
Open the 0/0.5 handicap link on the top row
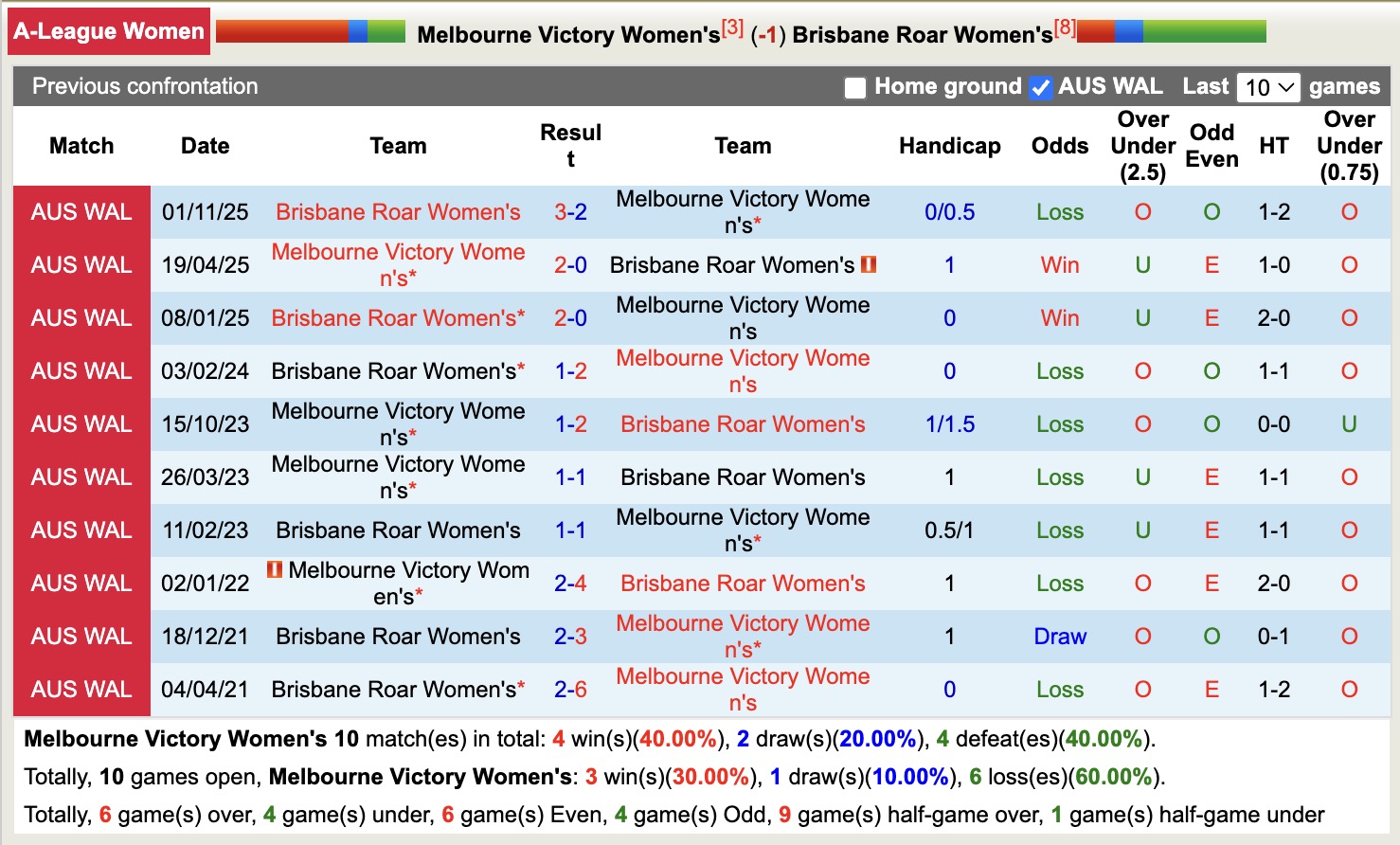(x=949, y=212)
